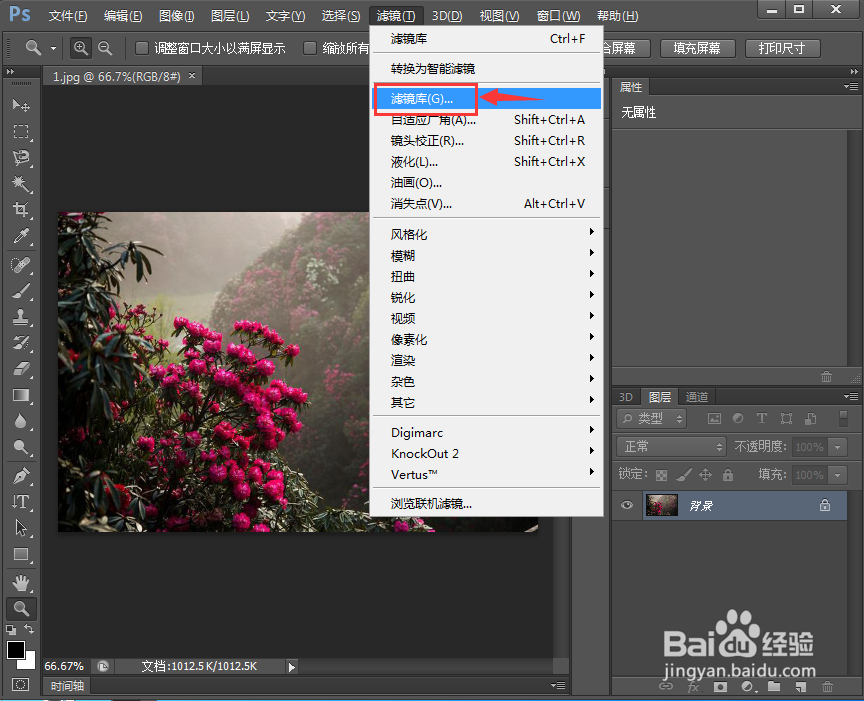Toggle Quick Mask mode

[x=21, y=684]
